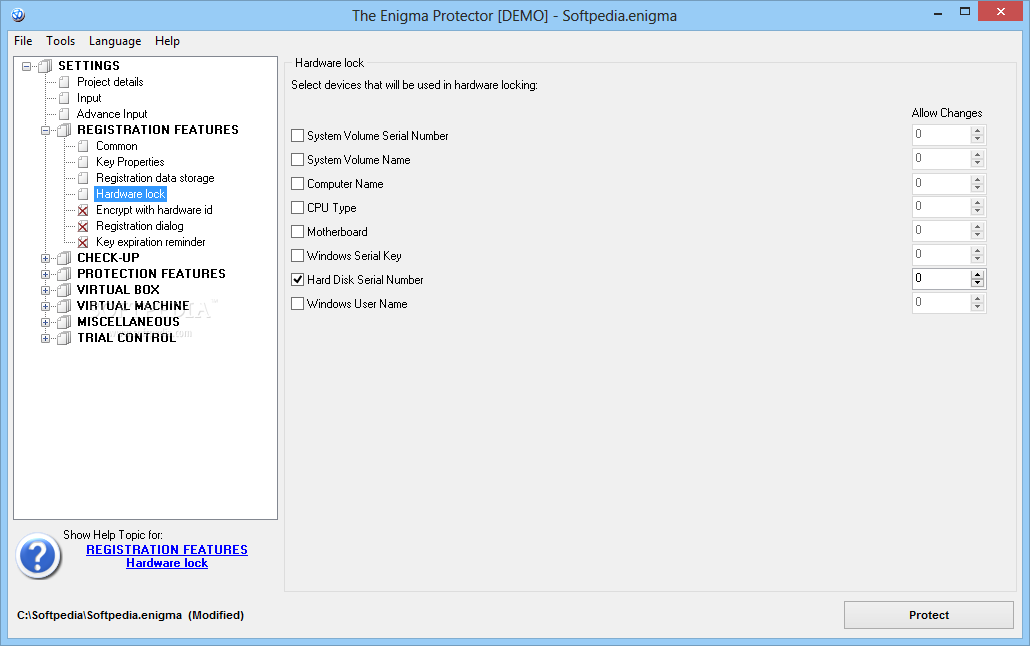This screenshot has height=646, width=1030.
Task: Click the blue help question mark icon
Action: [x=39, y=556]
